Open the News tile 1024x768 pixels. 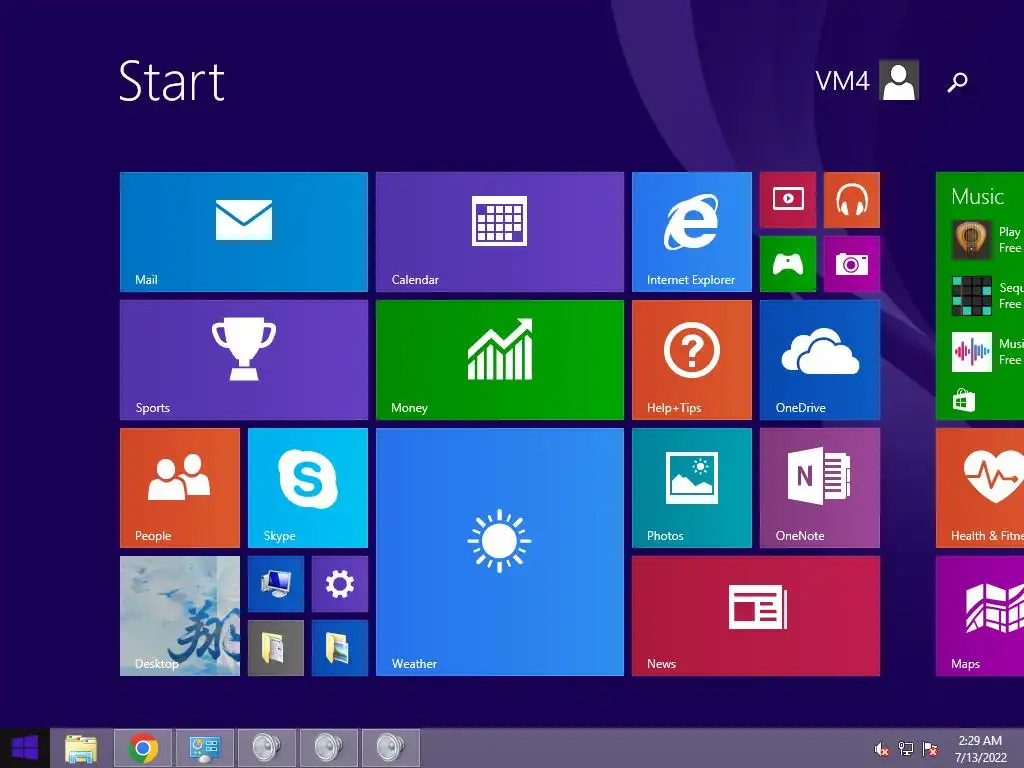tap(756, 616)
